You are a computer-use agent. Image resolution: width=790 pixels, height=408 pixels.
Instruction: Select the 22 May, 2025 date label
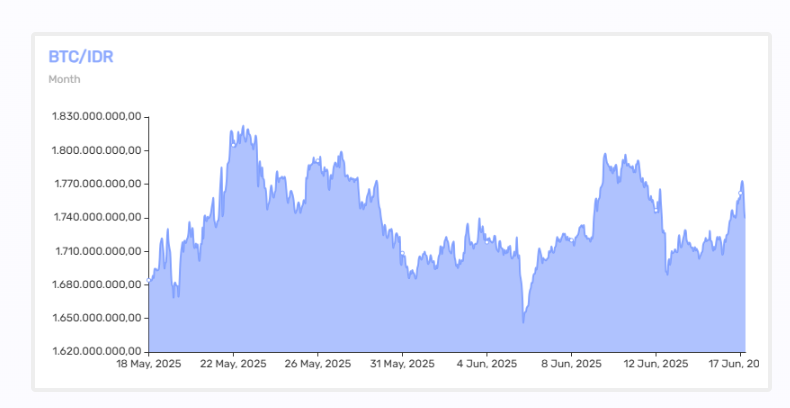coord(233,363)
